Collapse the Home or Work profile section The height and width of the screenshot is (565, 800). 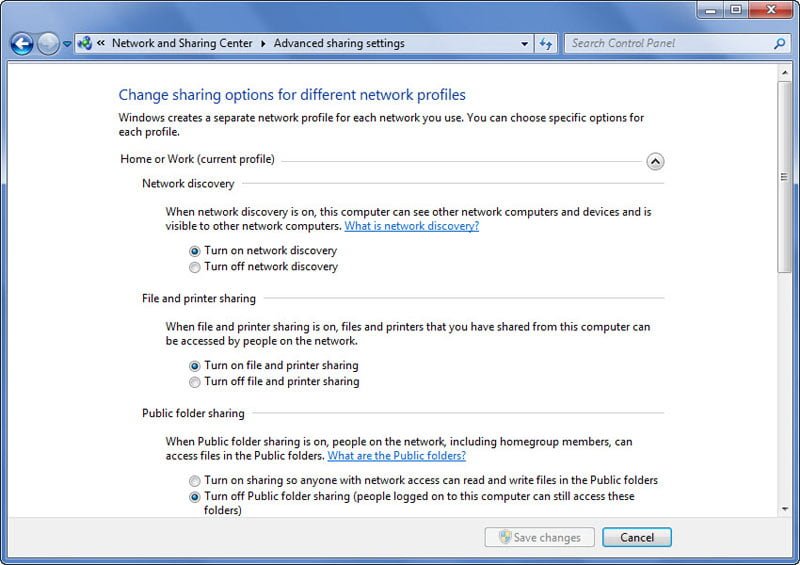655,160
